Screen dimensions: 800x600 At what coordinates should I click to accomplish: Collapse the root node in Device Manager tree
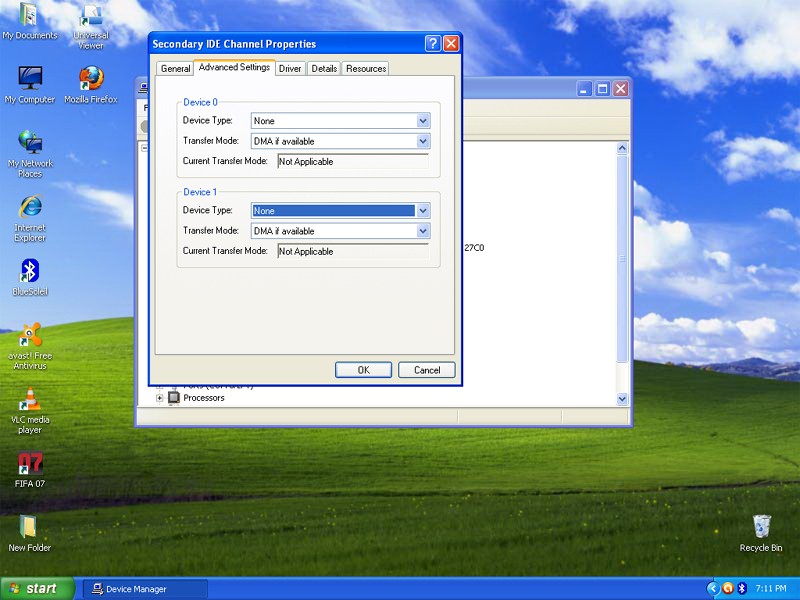144,148
